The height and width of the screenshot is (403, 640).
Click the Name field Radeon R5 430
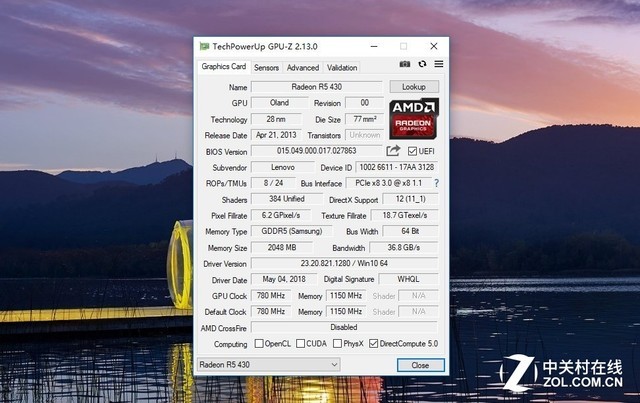[x=317, y=87]
